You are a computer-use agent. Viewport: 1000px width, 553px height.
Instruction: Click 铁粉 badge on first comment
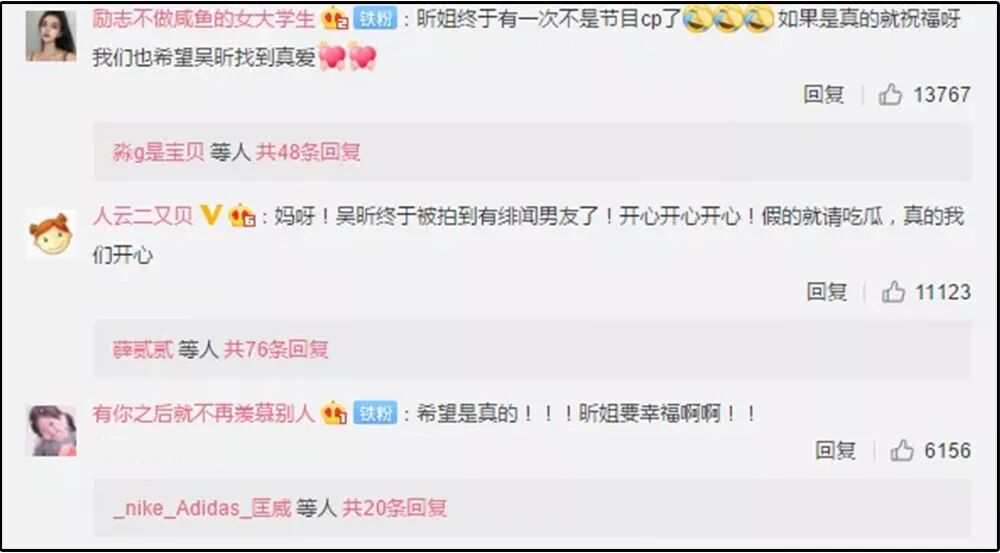point(374,19)
